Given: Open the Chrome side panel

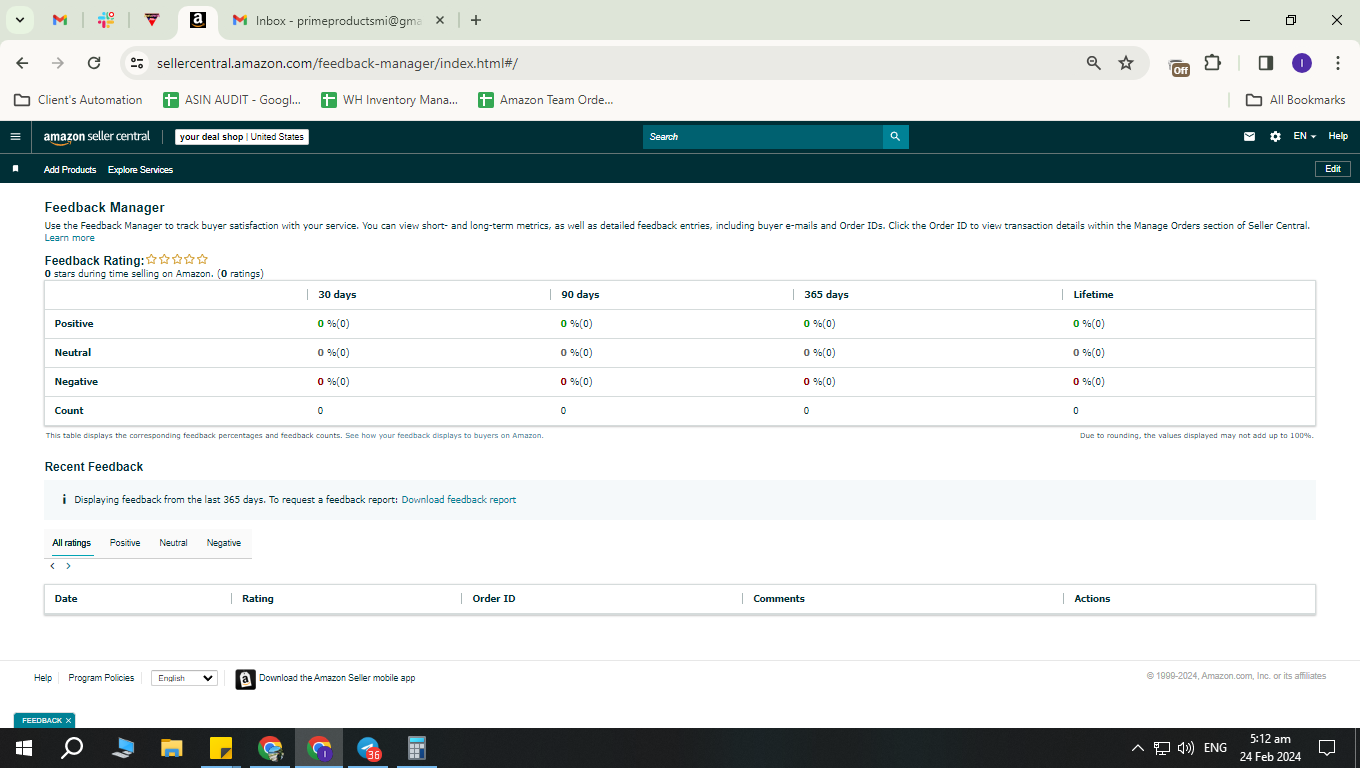Looking at the screenshot, I should pos(1265,63).
